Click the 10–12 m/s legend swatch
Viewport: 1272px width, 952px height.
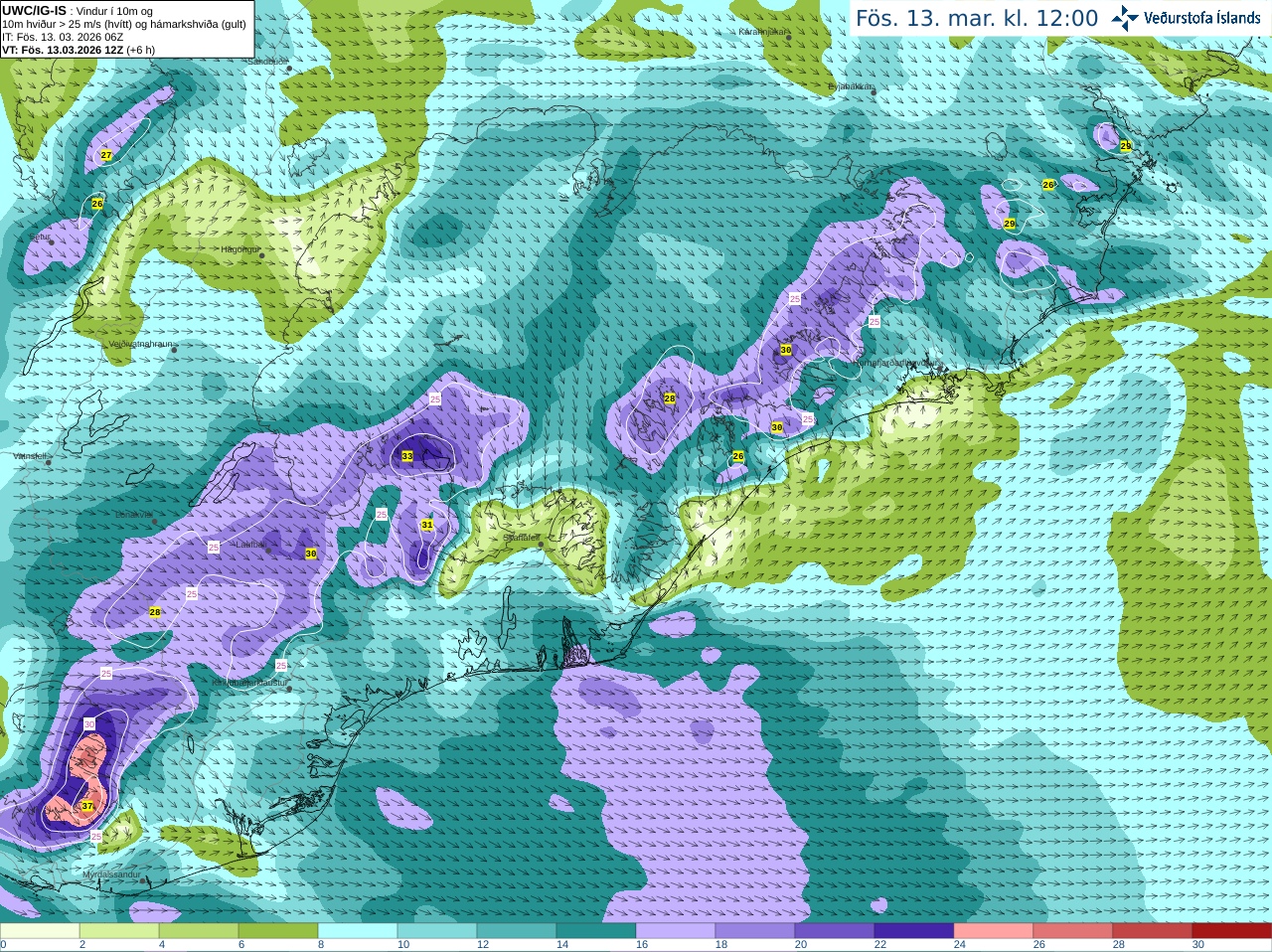click(x=437, y=931)
